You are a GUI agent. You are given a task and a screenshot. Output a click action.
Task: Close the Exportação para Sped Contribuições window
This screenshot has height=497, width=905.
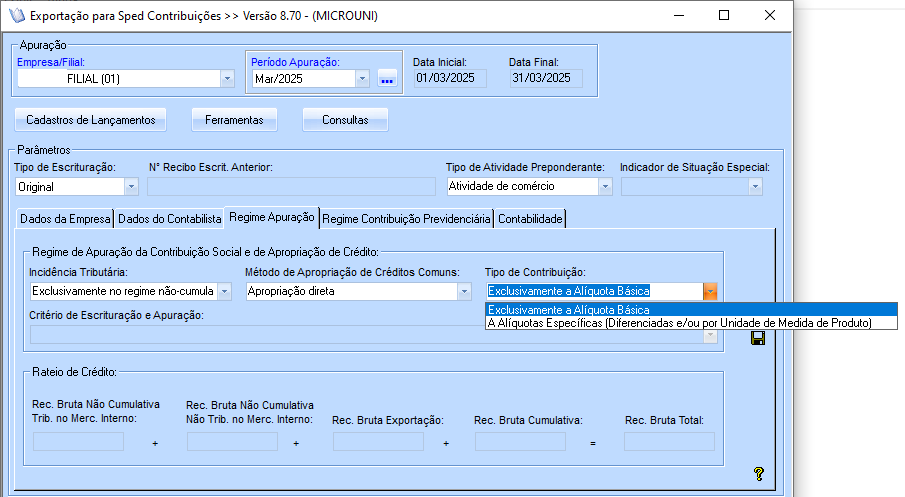coord(770,16)
